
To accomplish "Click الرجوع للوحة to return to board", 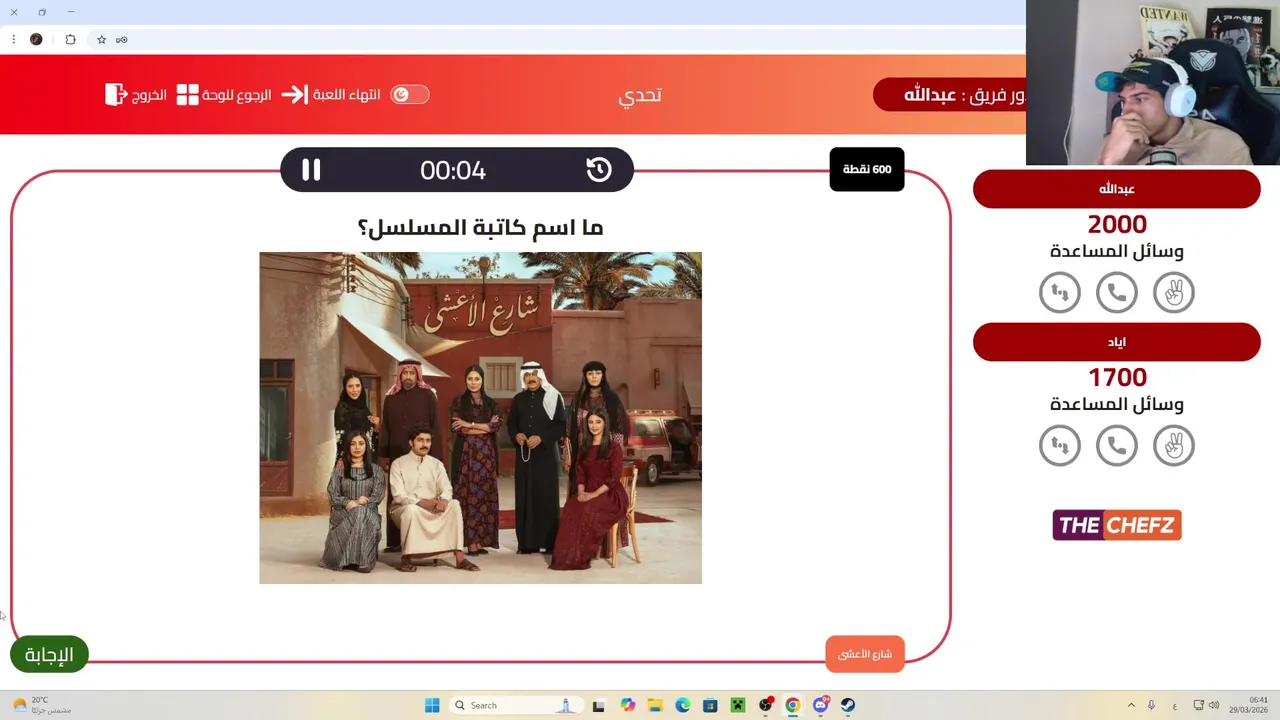I will (224, 95).
